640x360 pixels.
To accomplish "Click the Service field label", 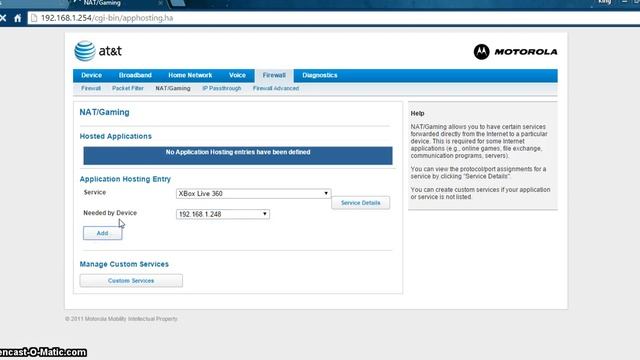I will 95,192.
